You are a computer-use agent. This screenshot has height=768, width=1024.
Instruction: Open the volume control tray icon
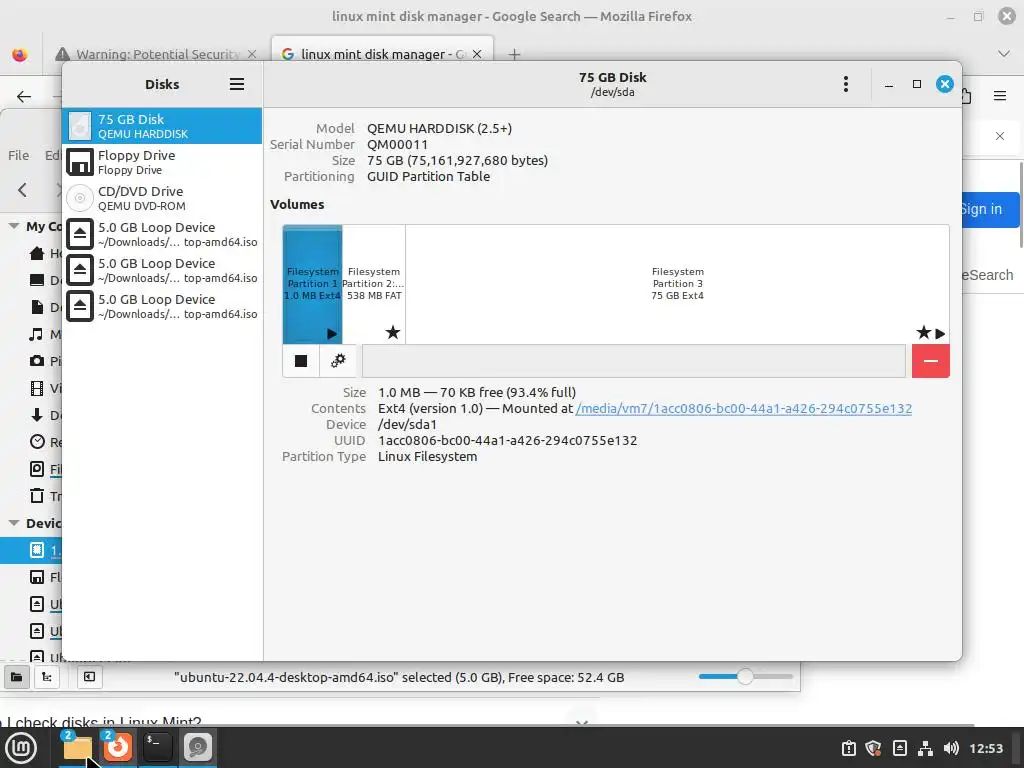tap(951, 748)
